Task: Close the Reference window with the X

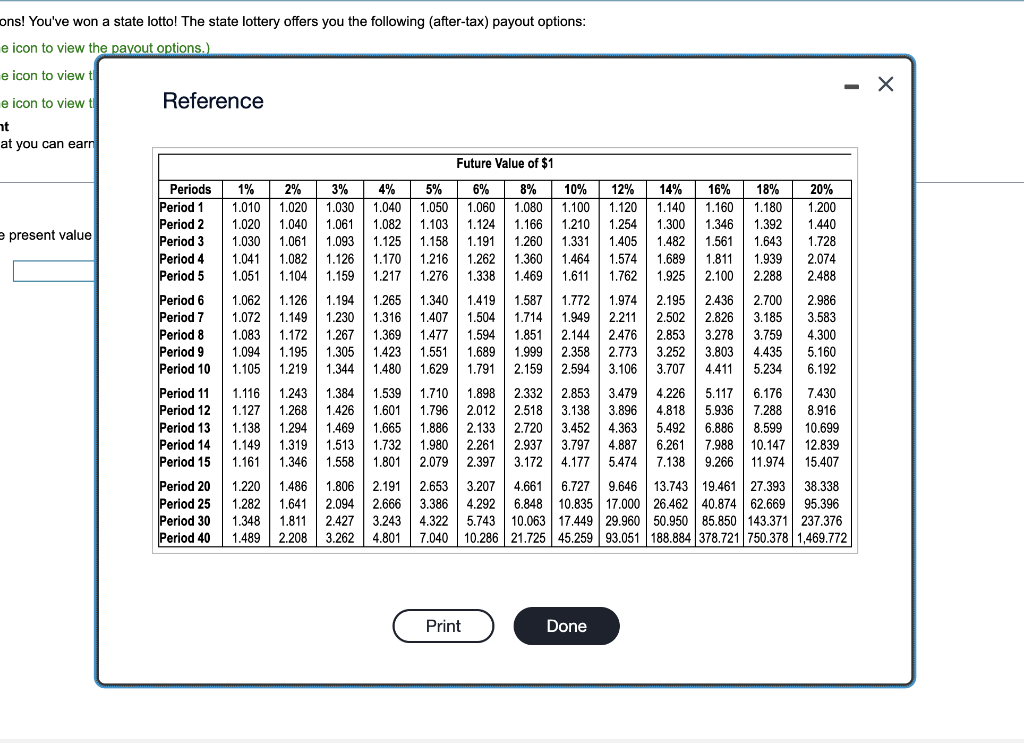Action: [x=885, y=84]
